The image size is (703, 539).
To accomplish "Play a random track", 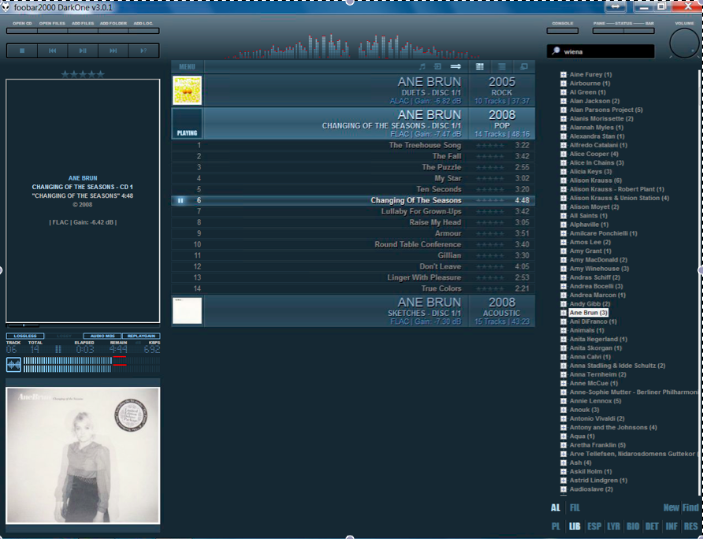I will (x=143, y=51).
